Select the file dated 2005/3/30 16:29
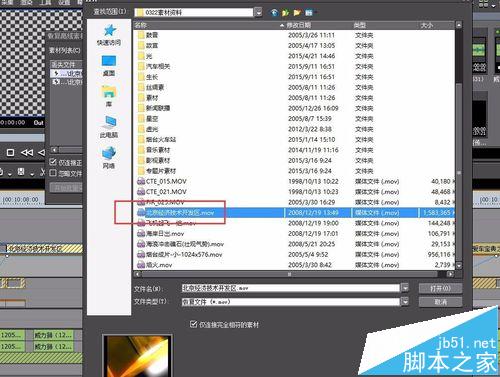The image size is (500, 377). coord(161,202)
